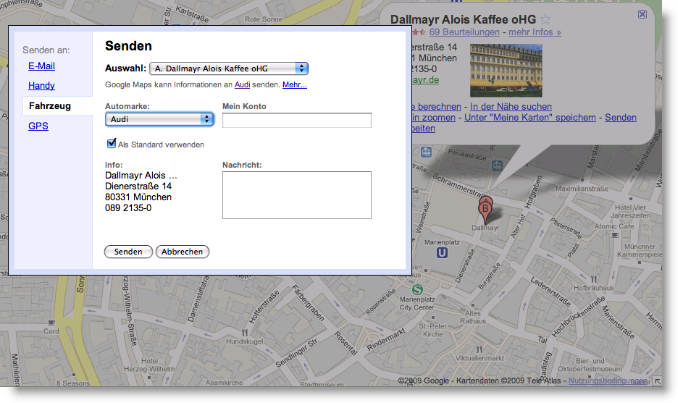Open the Automarke Audi dropdown
This screenshot has width=678, height=403.
[x=160, y=119]
